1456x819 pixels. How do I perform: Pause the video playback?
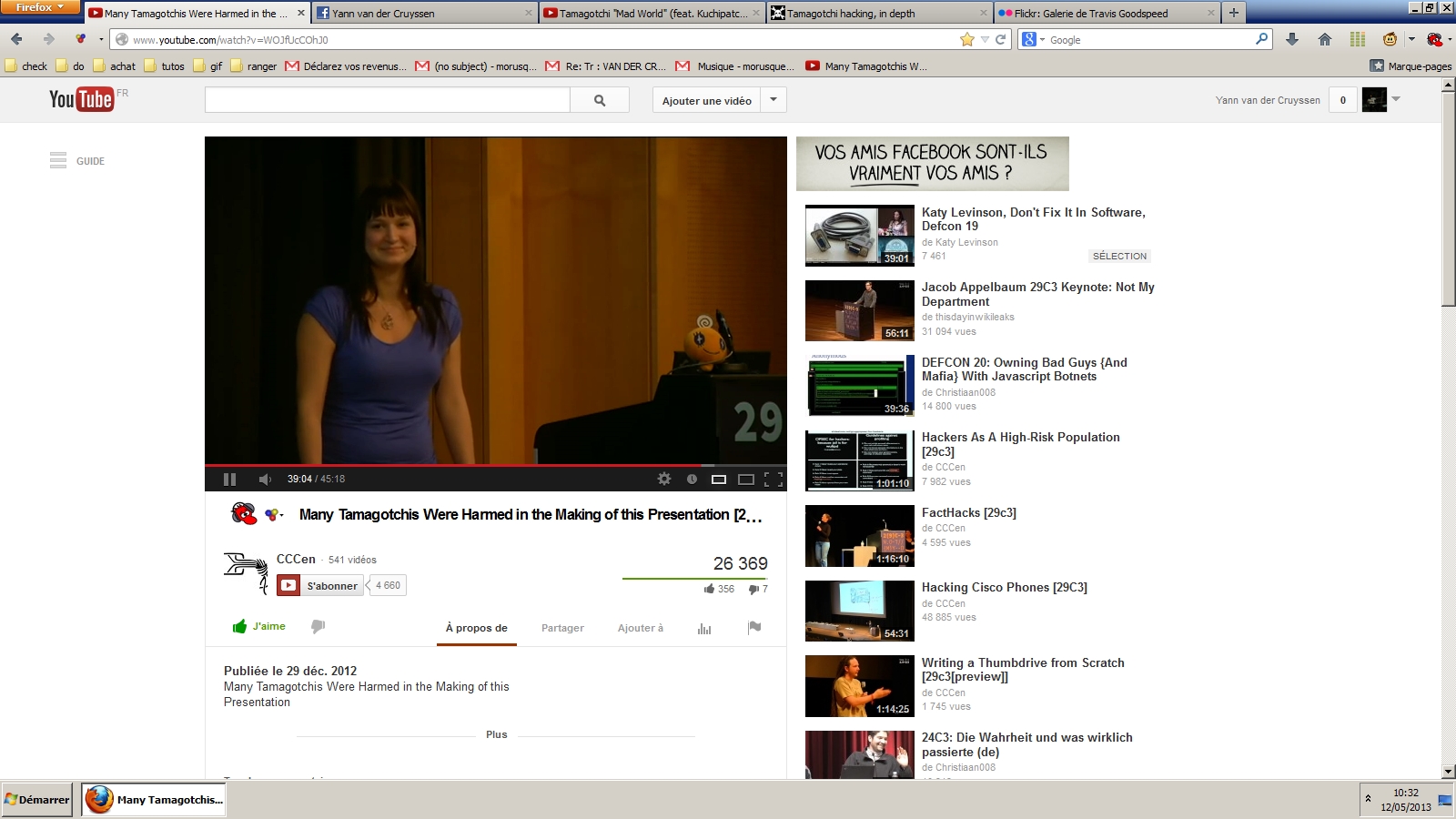[x=229, y=480]
